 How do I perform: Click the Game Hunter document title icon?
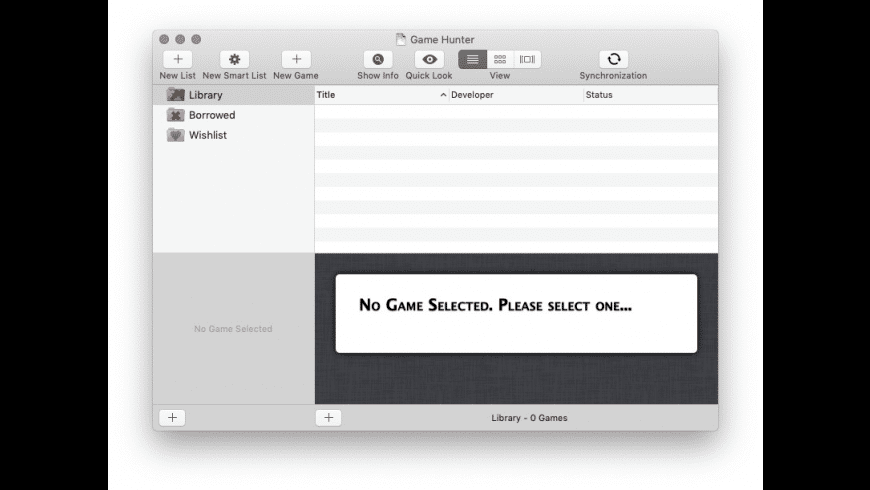pyautogui.click(x=401, y=39)
